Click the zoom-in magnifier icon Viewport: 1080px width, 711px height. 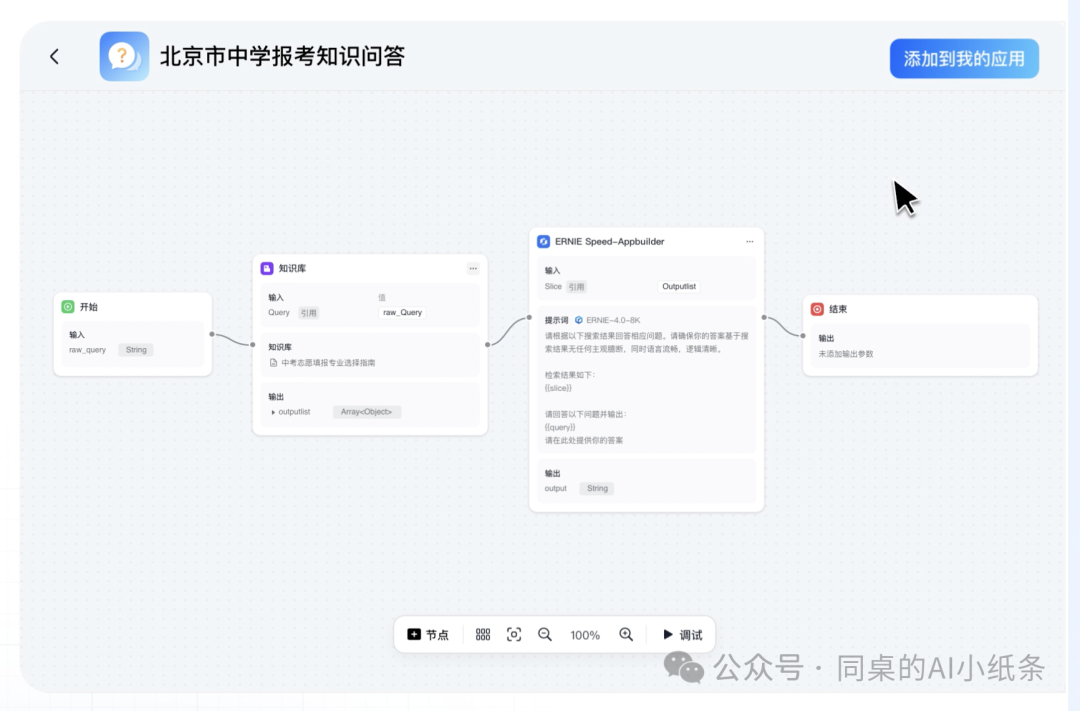(x=625, y=635)
